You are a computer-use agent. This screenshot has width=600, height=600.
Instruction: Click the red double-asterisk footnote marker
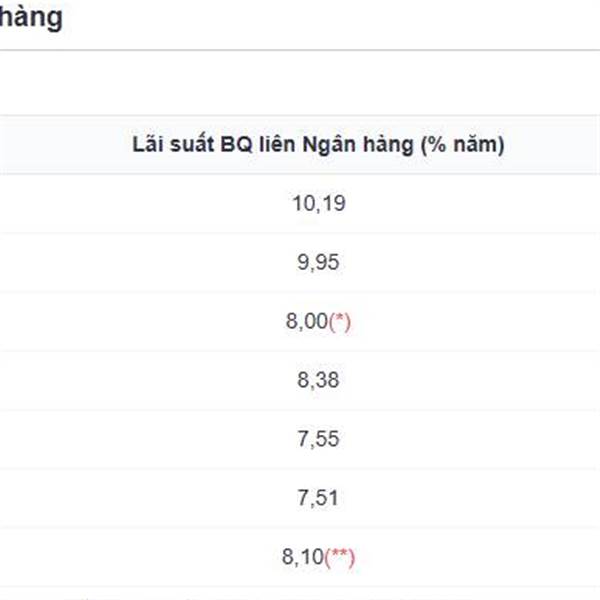coord(341,558)
